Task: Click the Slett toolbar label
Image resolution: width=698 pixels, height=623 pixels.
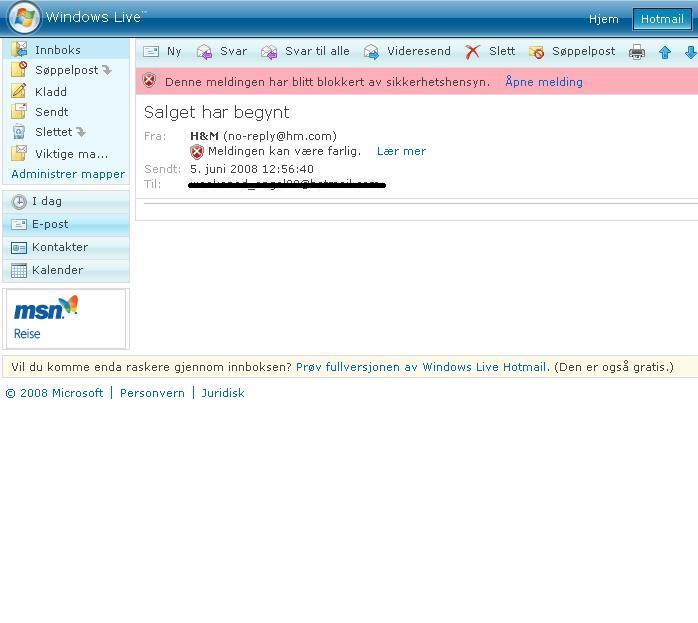Action: 502,51
